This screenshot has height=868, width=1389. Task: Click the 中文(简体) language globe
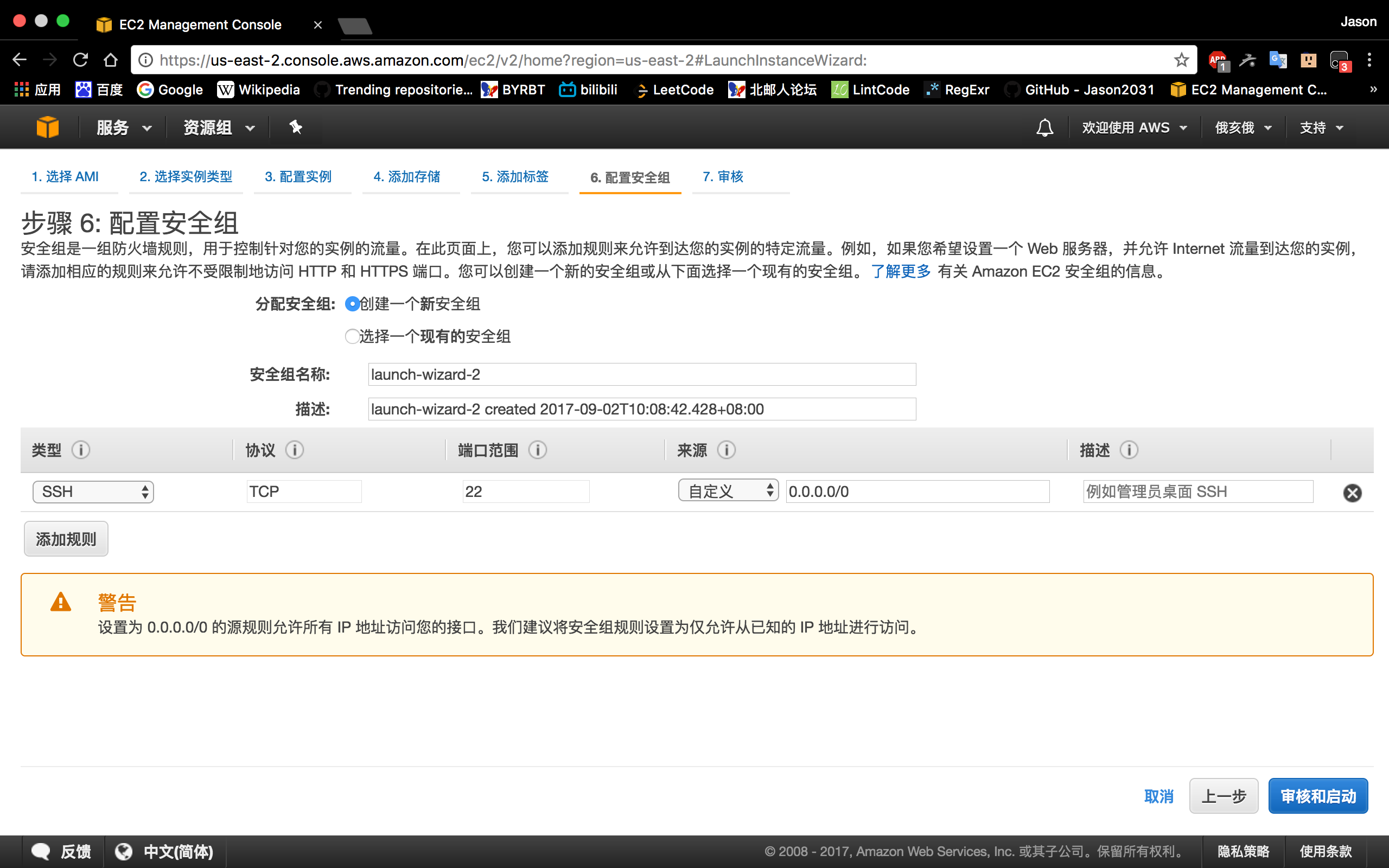tap(163, 851)
